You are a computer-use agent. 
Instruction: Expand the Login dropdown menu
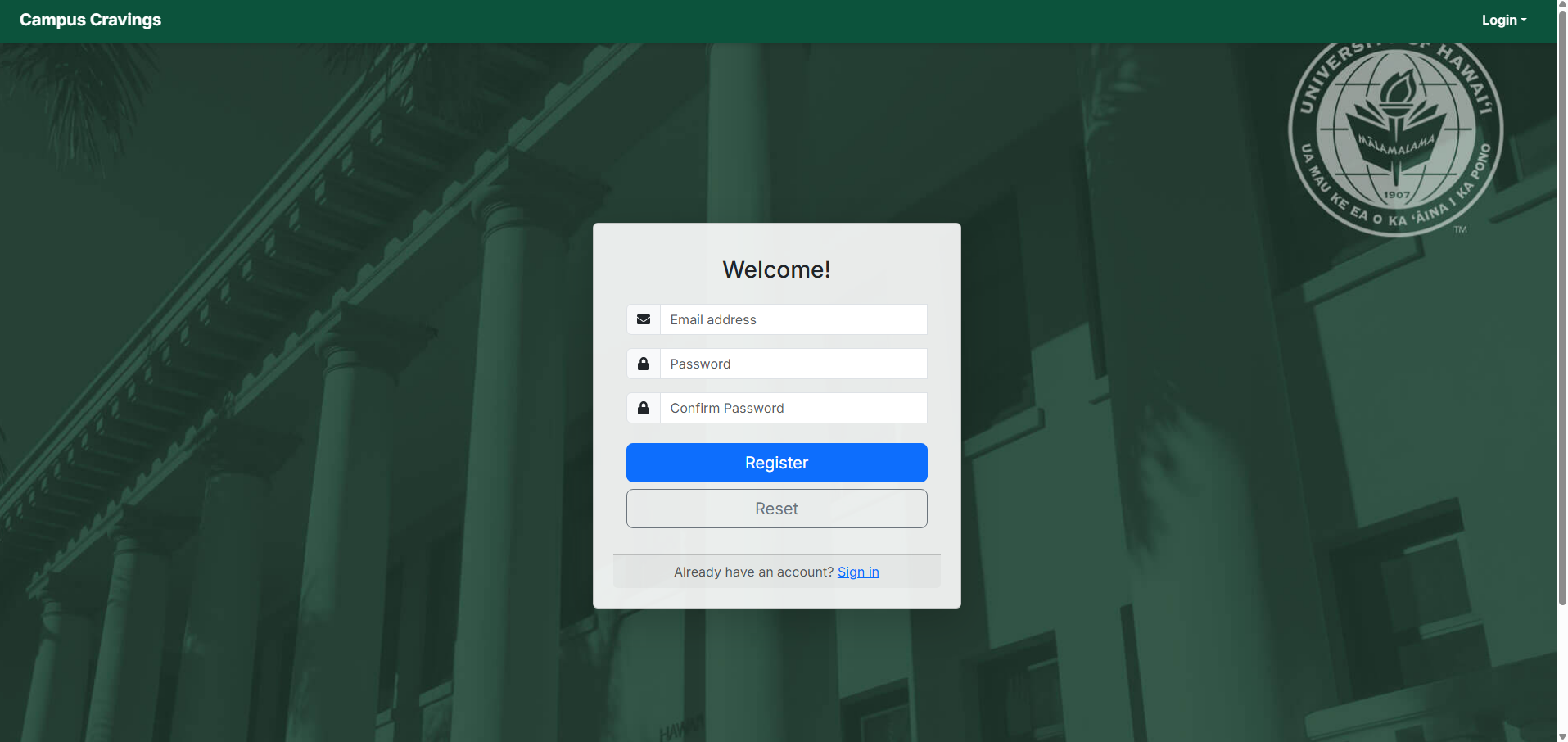1503,20
